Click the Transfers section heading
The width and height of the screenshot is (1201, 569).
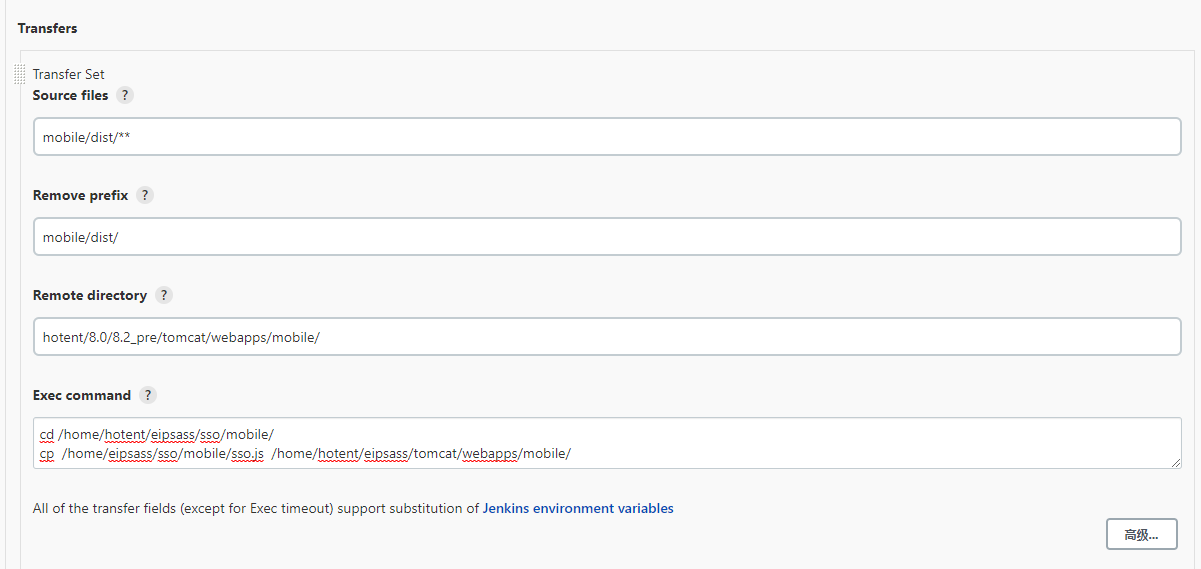pos(47,28)
